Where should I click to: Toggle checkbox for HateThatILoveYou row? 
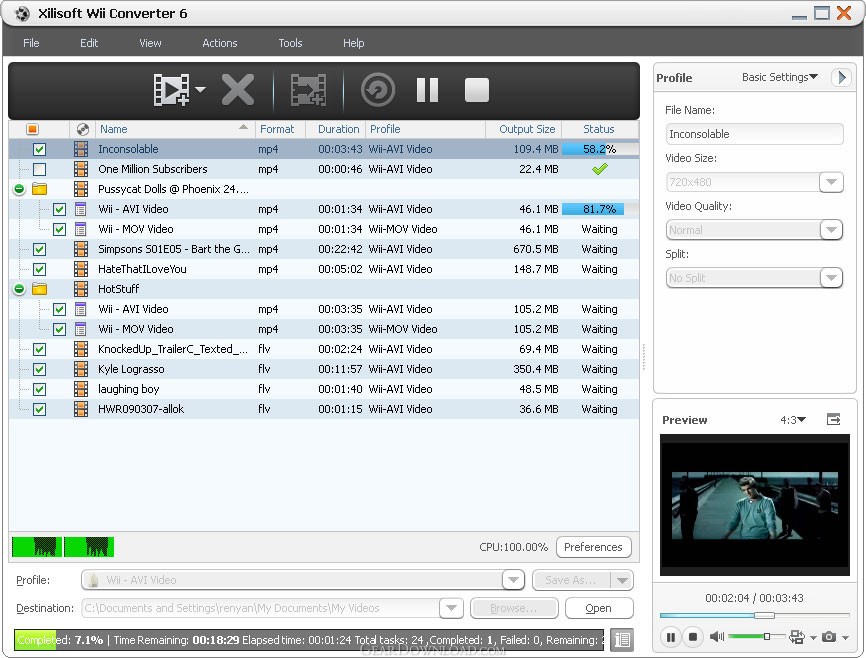pyautogui.click(x=39, y=269)
